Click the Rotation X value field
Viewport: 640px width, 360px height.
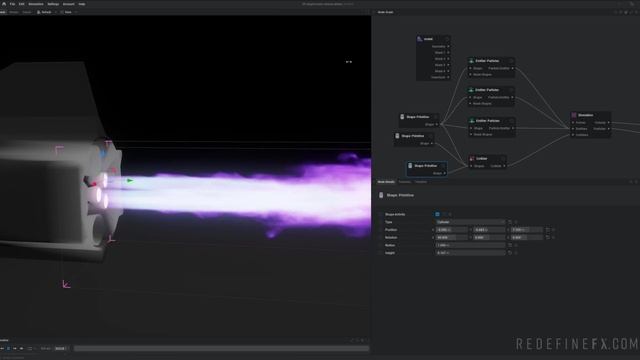click(451, 237)
